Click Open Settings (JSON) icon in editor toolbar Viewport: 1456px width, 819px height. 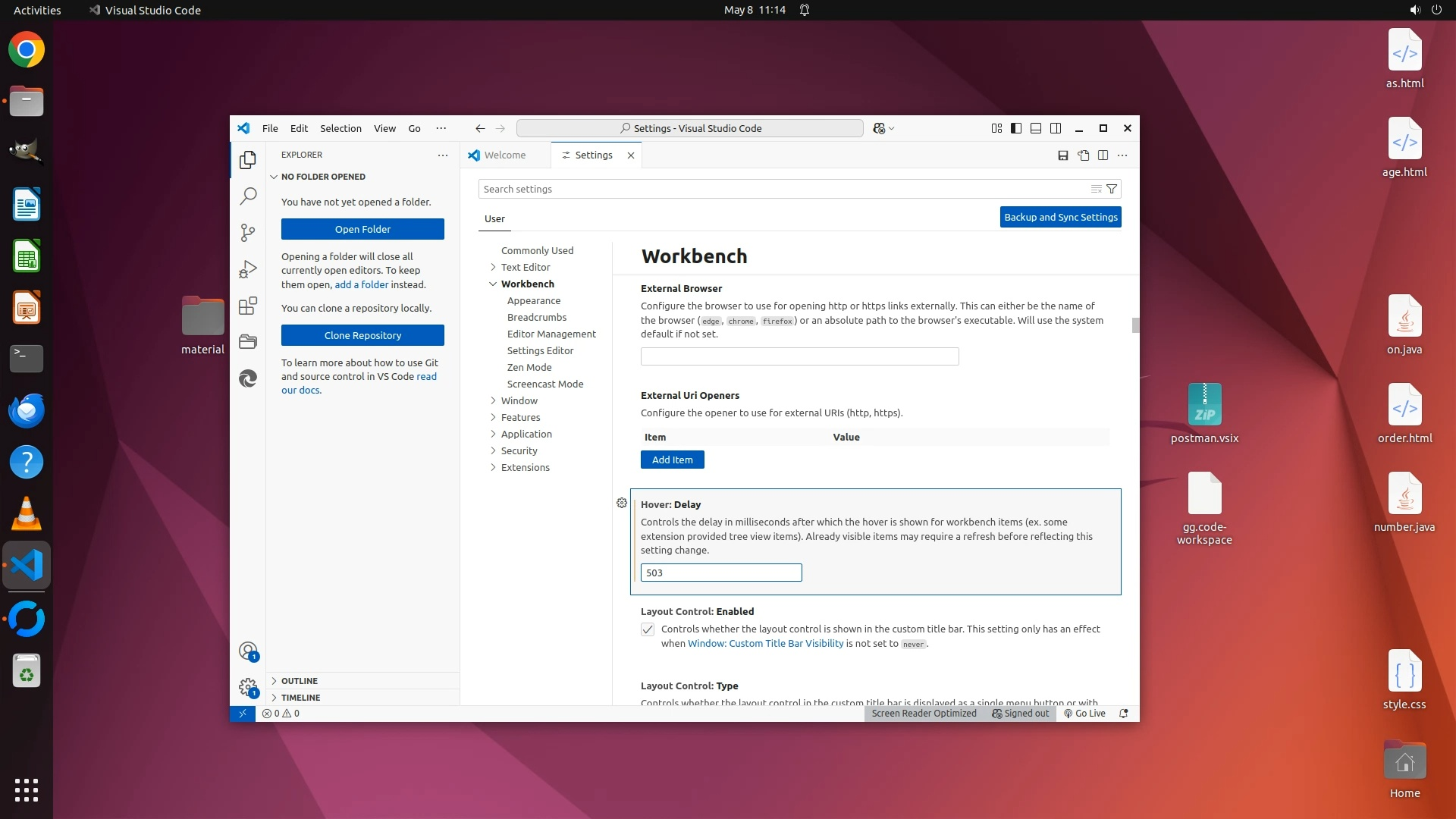[1083, 155]
